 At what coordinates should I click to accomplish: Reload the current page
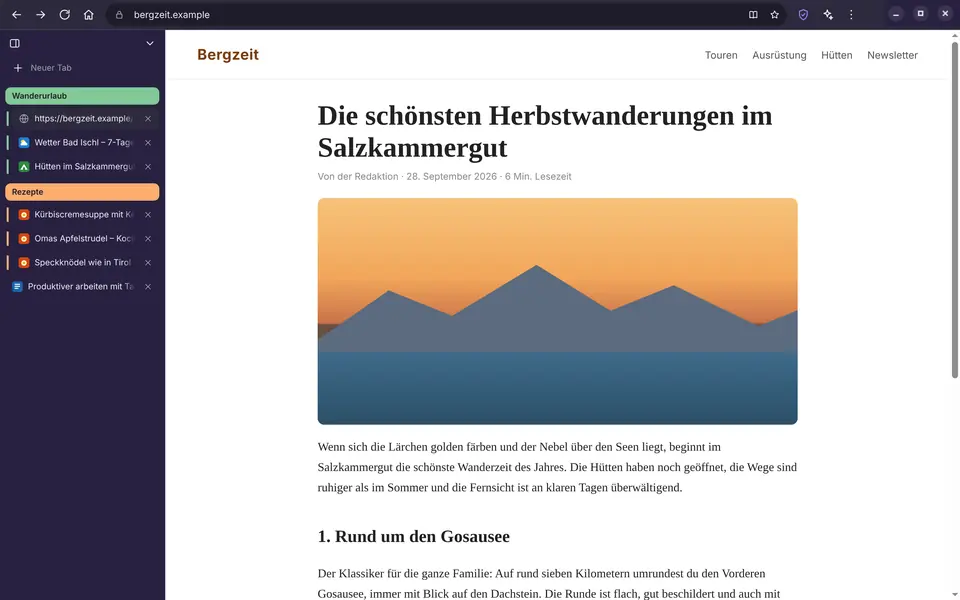64,15
